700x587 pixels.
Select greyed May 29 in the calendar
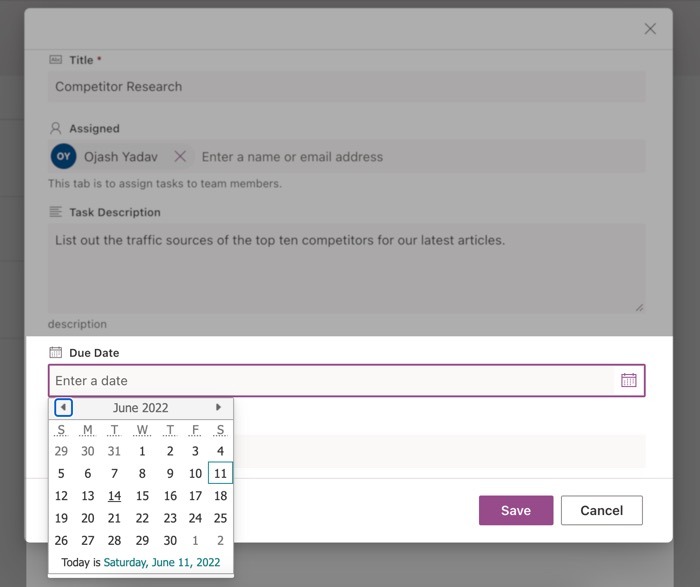click(61, 451)
